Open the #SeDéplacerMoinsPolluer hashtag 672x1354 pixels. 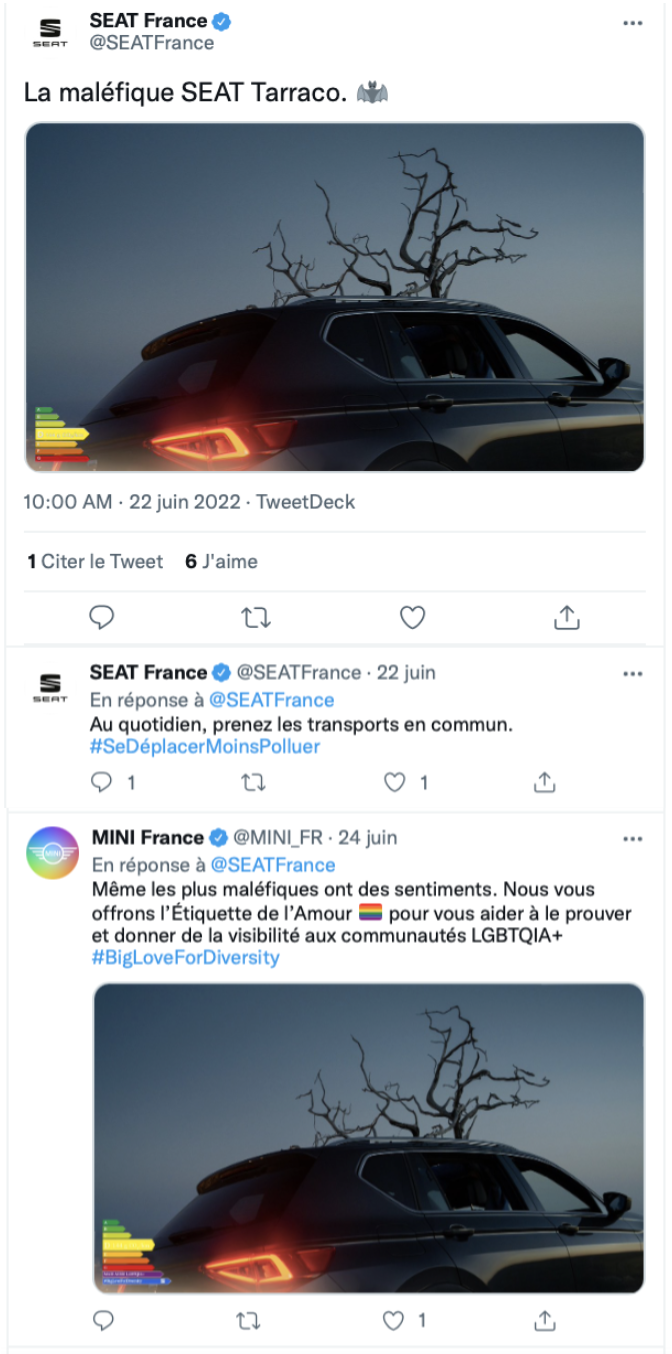pos(205,747)
